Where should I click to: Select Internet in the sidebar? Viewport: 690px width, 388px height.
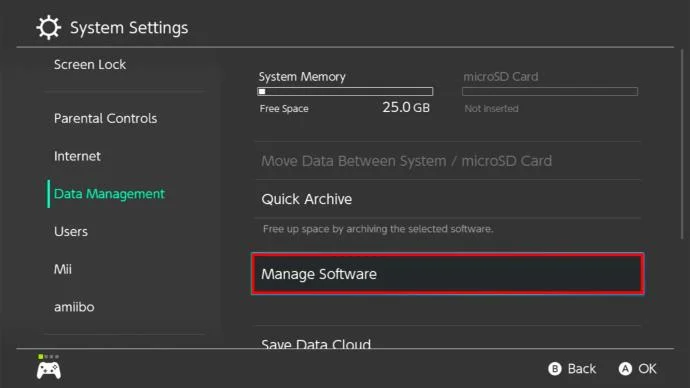point(77,156)
